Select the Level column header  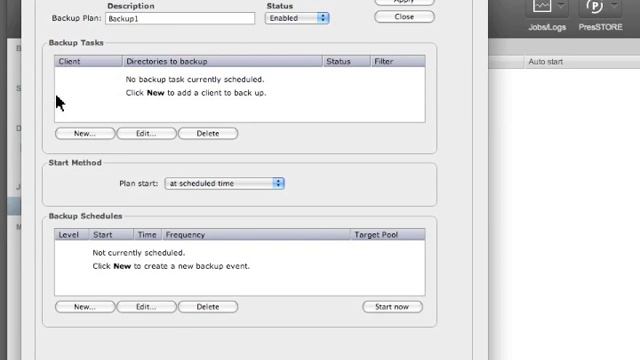point(72,235)
